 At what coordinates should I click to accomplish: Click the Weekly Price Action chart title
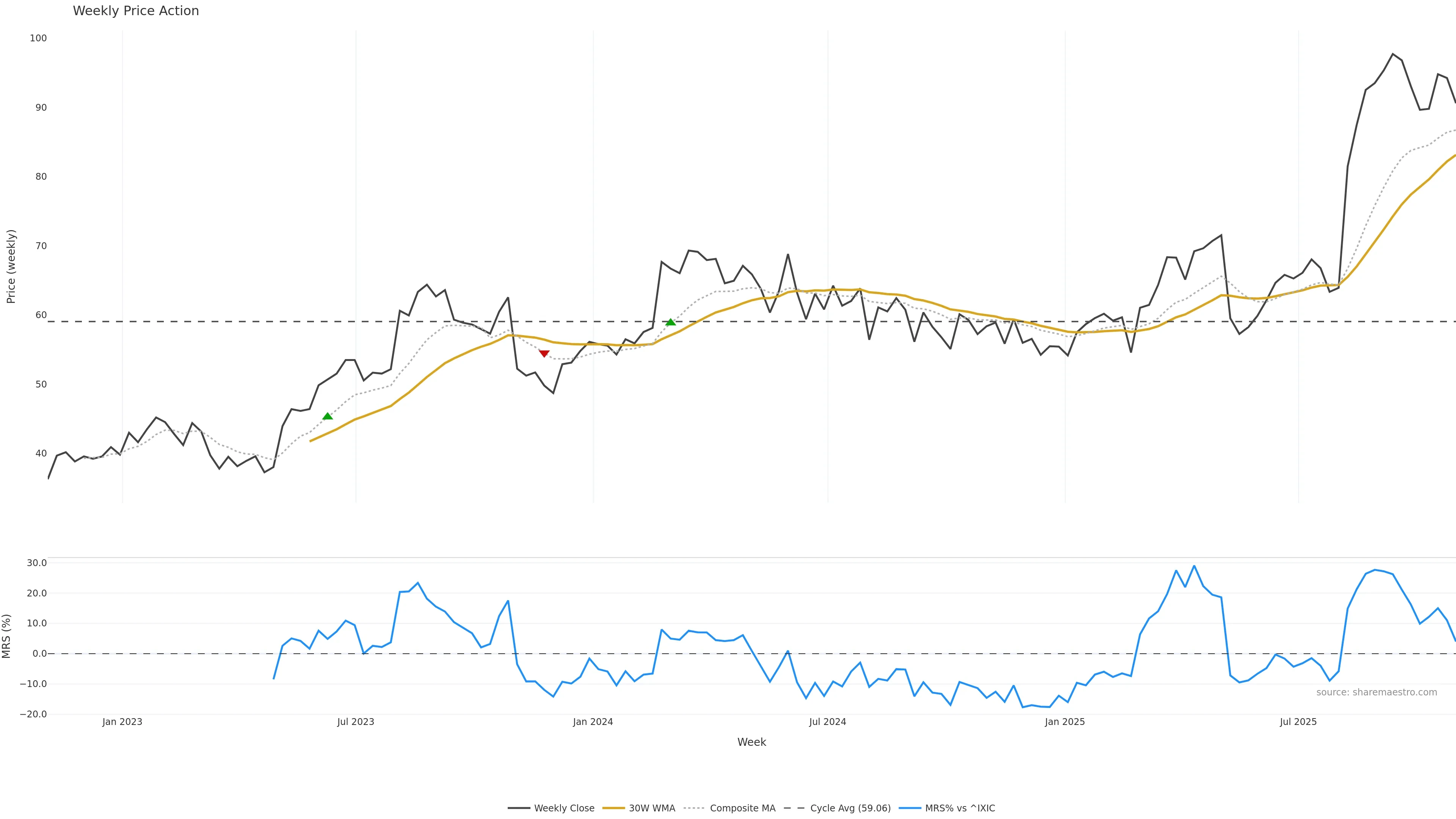[136, 11]
